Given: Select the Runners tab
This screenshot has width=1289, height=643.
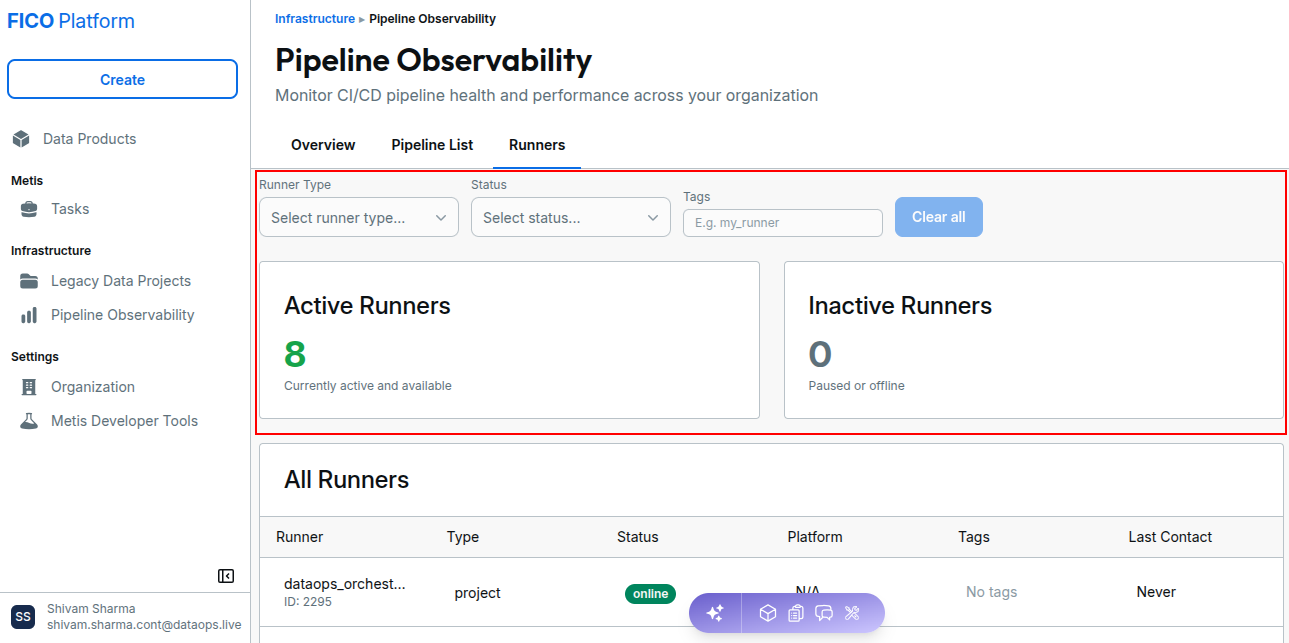Looking at the screenshot, I should tap(537, 145).
